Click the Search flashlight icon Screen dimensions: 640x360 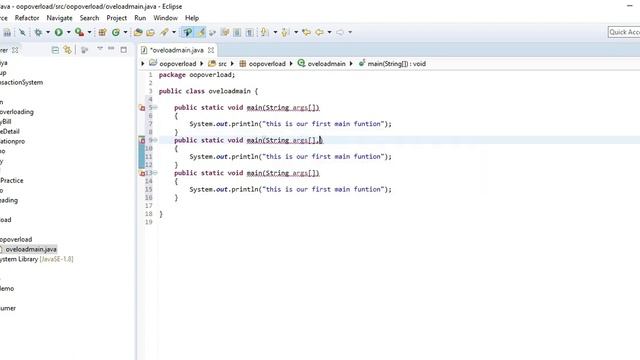click(164, 32)
